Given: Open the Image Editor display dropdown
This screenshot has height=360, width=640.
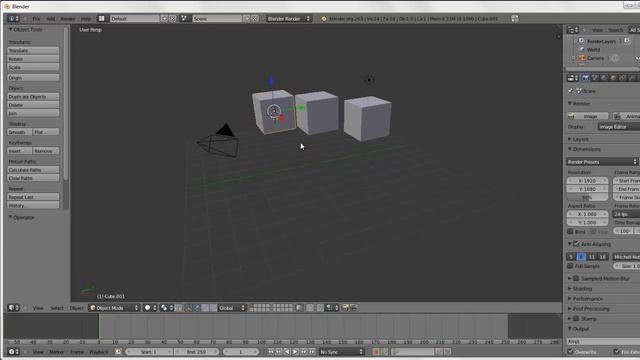Looking at the screenshot, I should point(619,127).
